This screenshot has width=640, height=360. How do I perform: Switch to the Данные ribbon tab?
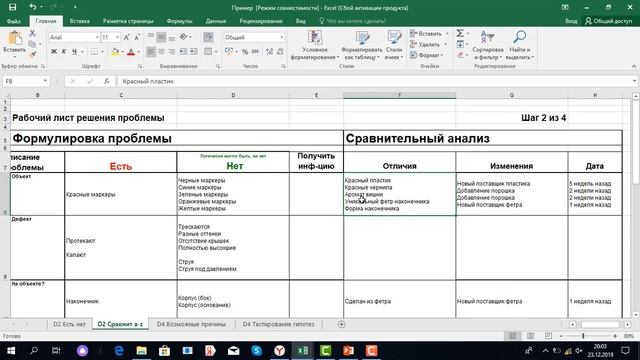216,21
